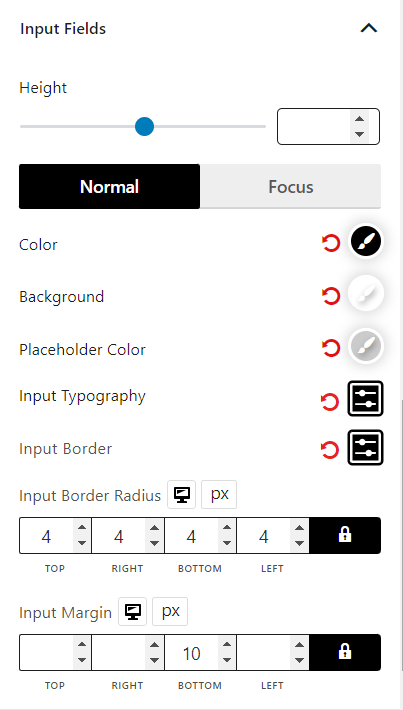Reset the Input Border setting
The image size is (403, 710).
click(x=330, y=450)
